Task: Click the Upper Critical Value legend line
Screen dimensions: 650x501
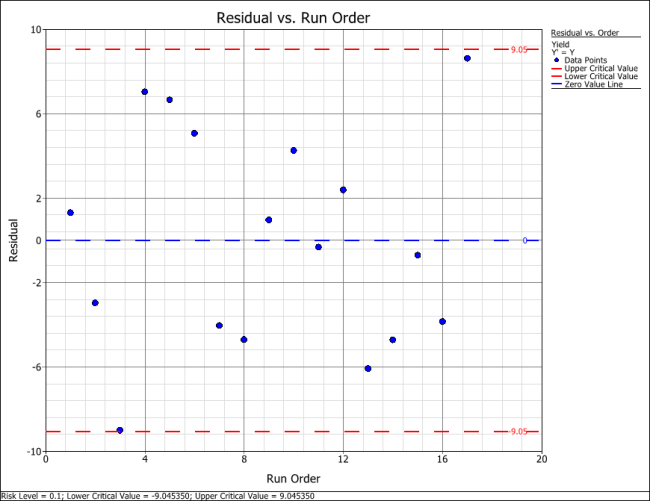Action: click(x=556, y=67)
